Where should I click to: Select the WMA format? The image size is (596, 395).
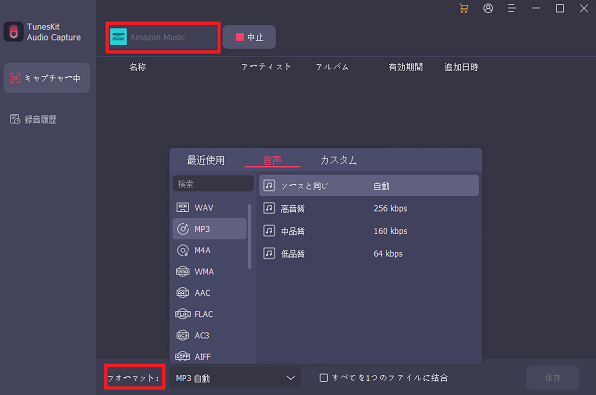point(210,271)
